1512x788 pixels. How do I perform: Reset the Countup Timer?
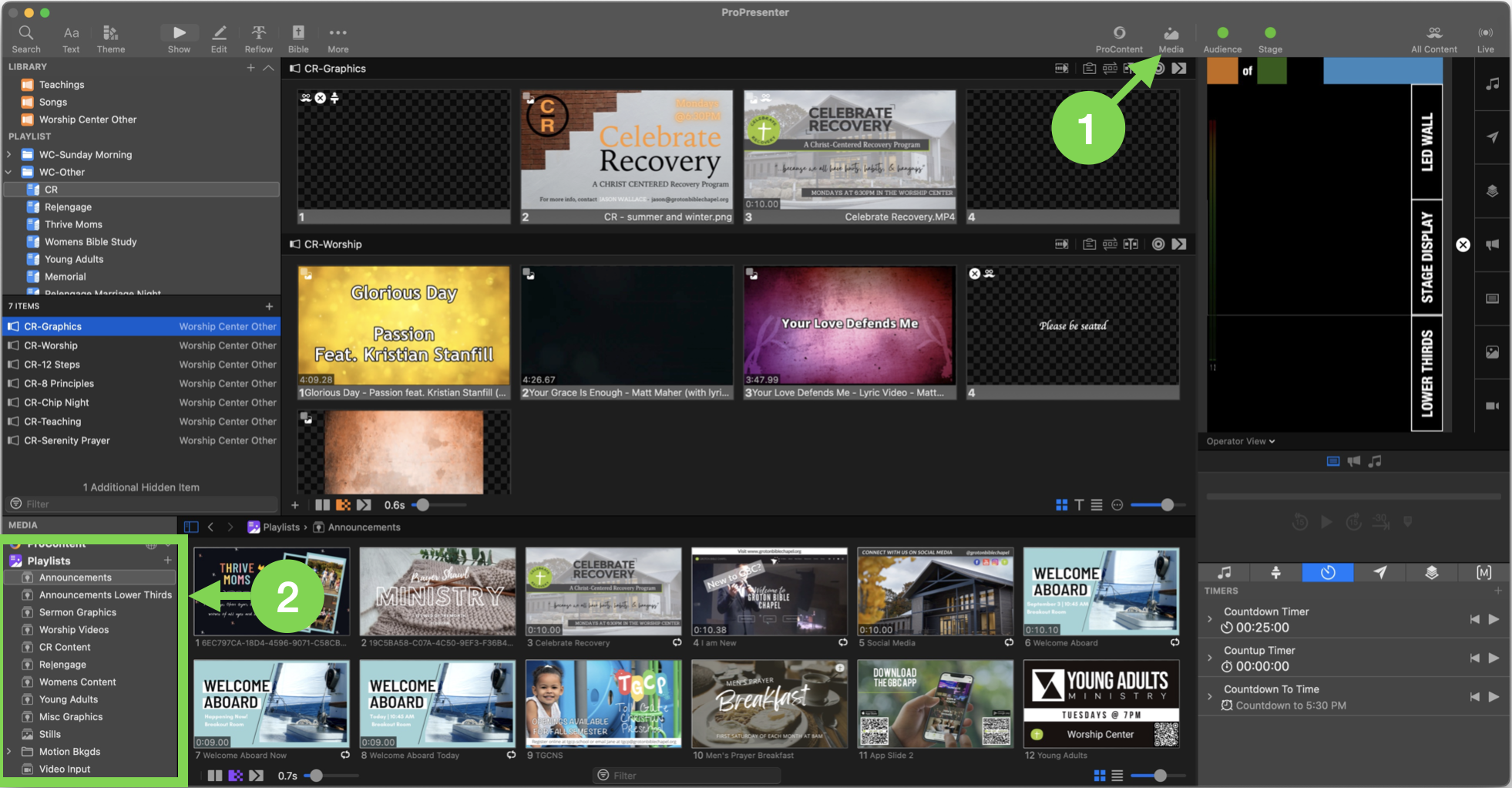[x=1474, y=658]
